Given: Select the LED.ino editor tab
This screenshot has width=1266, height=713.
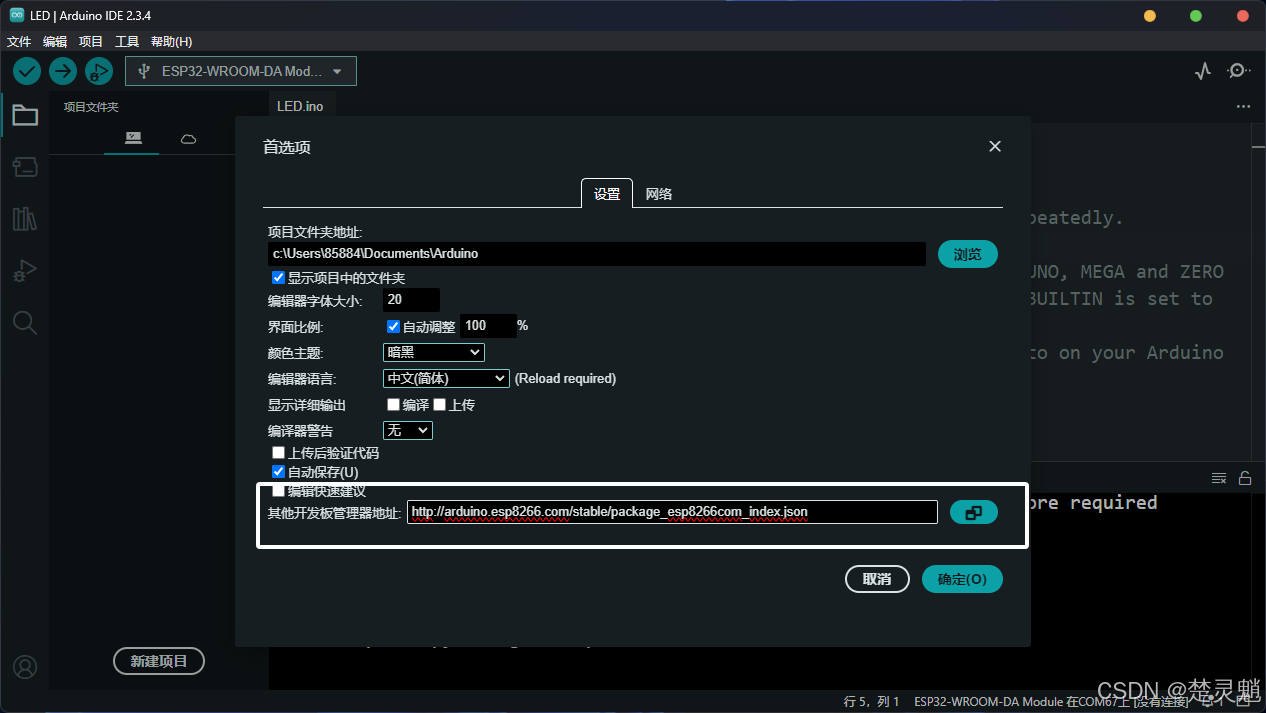Looking at the screenshot, I should [x=300, y=106].
